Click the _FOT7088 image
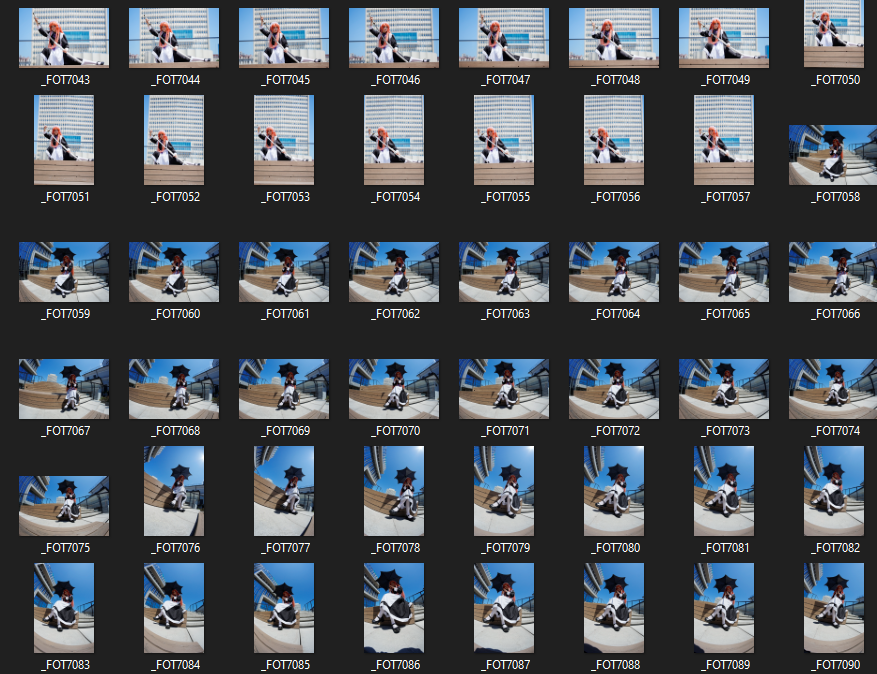The width and height of the screenshot is (877, 674). [614, 608]
